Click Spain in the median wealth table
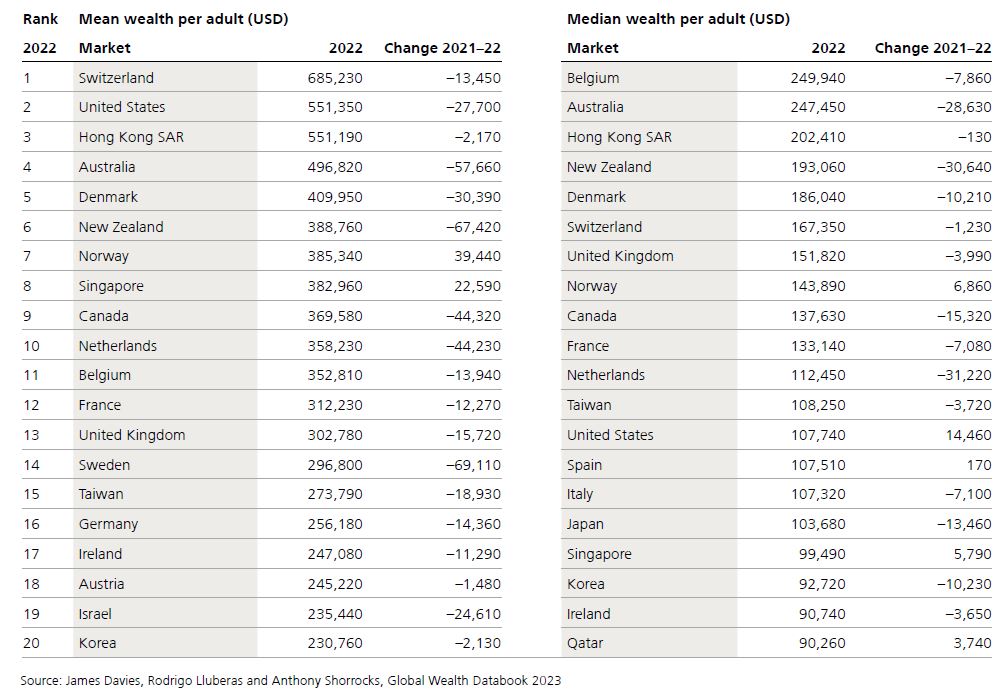Image resolution: width=1001 pixels, height=693 pixels. [x=585, y=465]
